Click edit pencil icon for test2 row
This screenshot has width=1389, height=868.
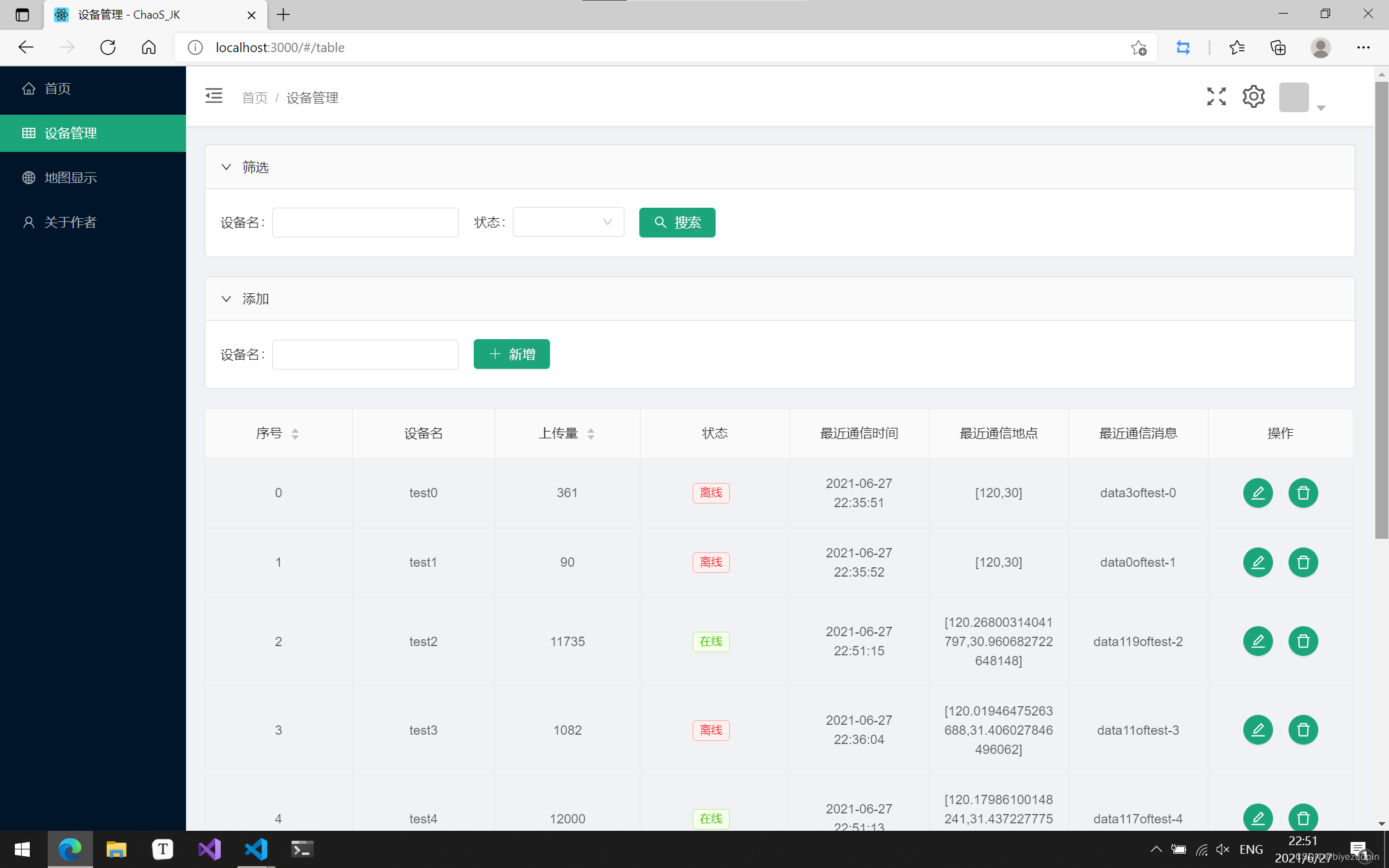click(1258, 641)
